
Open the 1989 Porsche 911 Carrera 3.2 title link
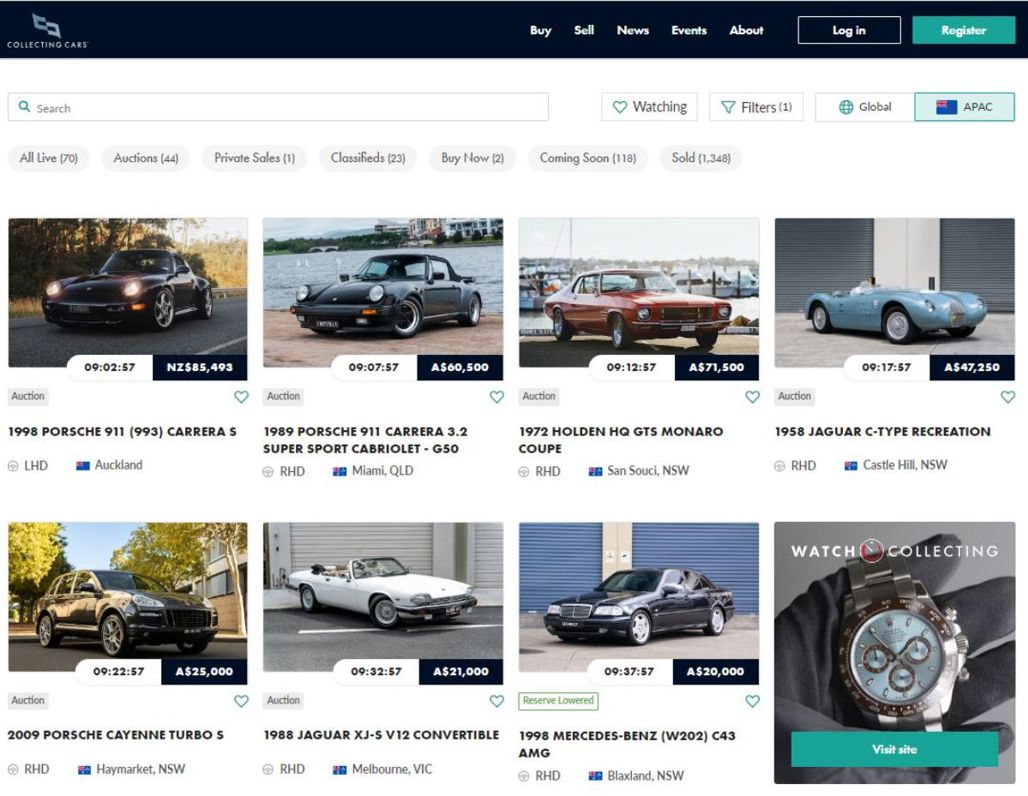[365, 440]
